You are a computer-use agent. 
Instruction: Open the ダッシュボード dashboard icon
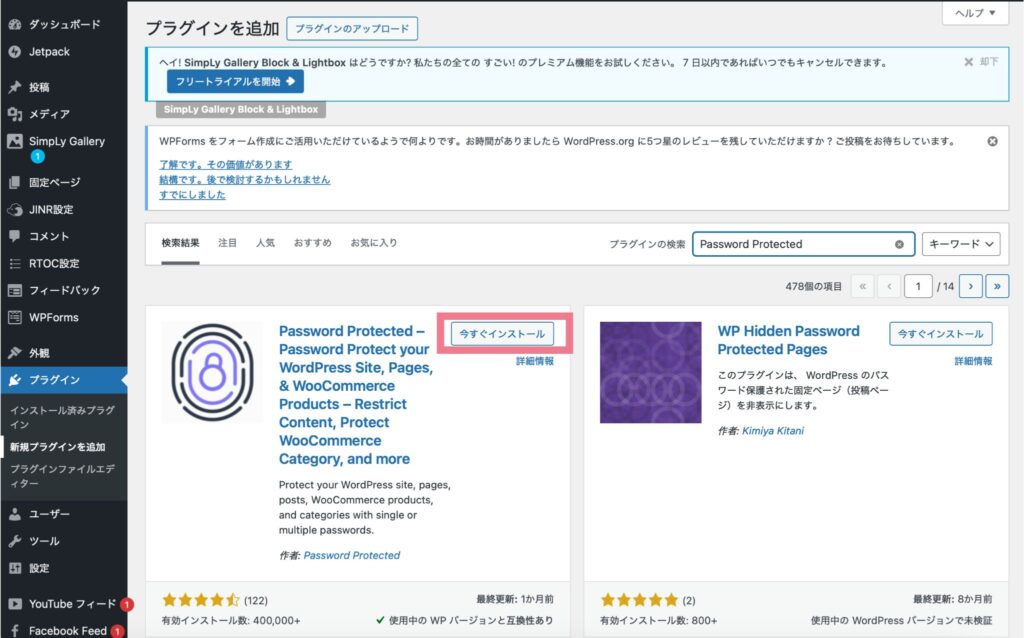tap(14, 24)
